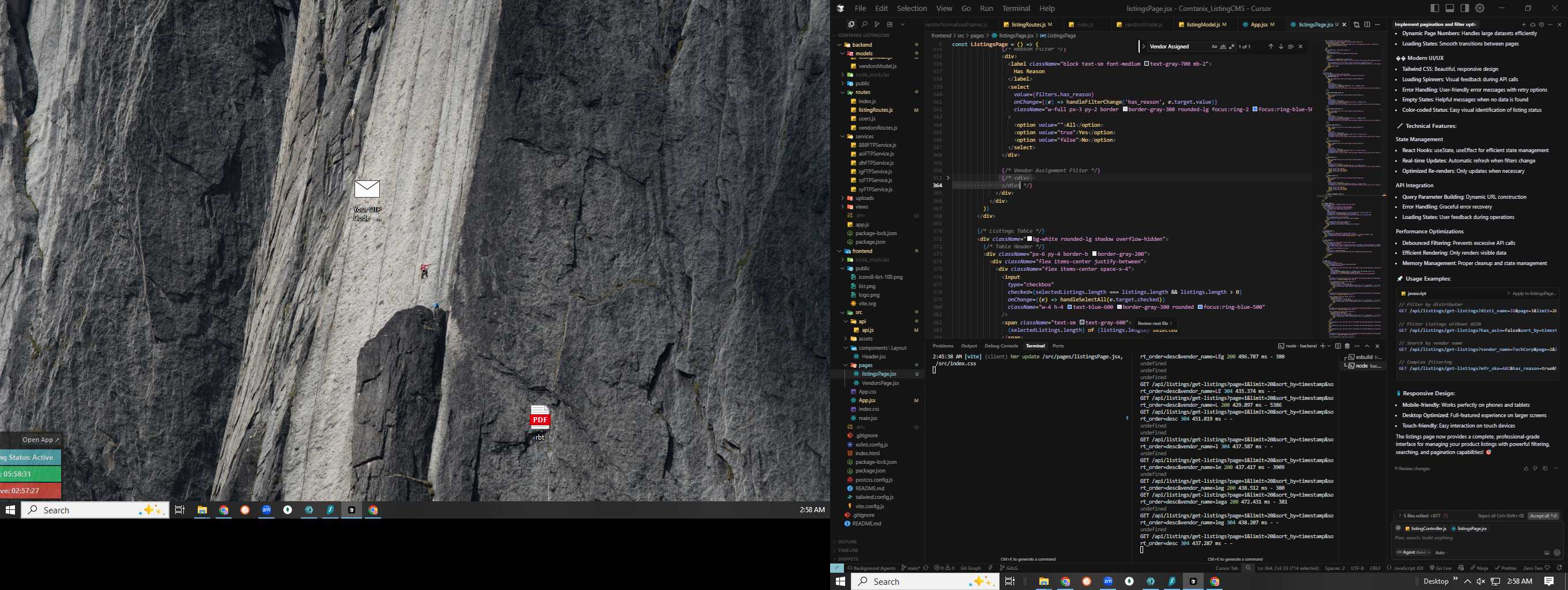Open the Extensions view icon
1568x590 pixels.
point(889,24)
